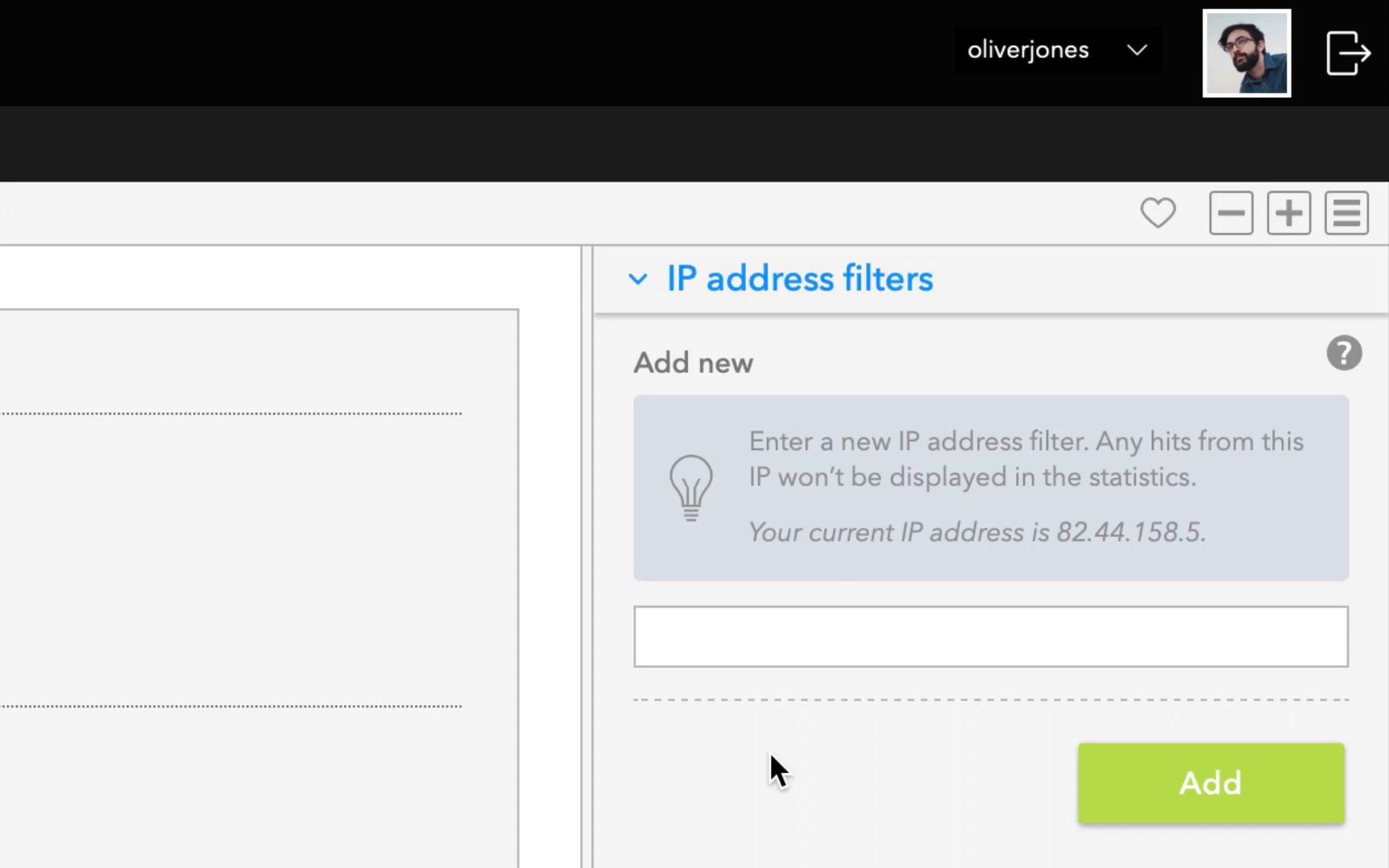The height and width of the screenshot is (868, 1389).
Task: Click the IP address filters heading
Action: pos(800,279)
